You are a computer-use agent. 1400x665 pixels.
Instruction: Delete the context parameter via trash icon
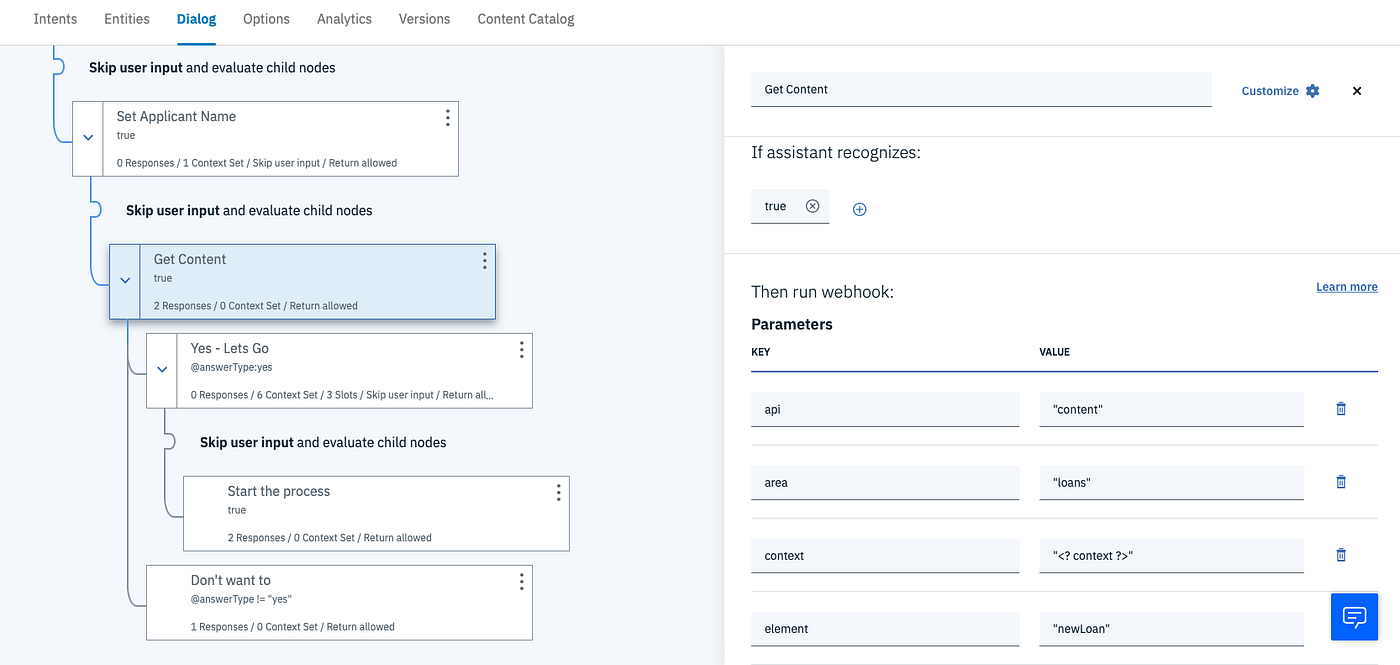pyautogui.click(x=1340, y=555)
